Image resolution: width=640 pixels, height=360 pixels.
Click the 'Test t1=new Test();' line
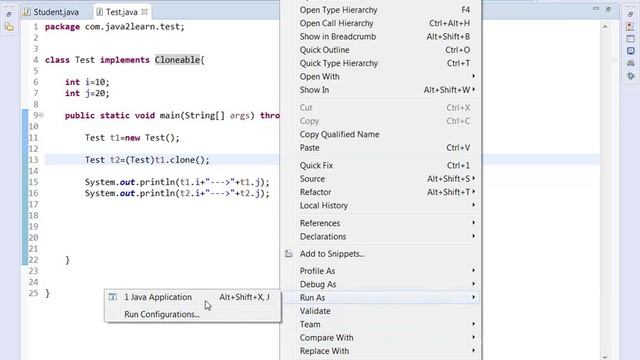(132, 138)
